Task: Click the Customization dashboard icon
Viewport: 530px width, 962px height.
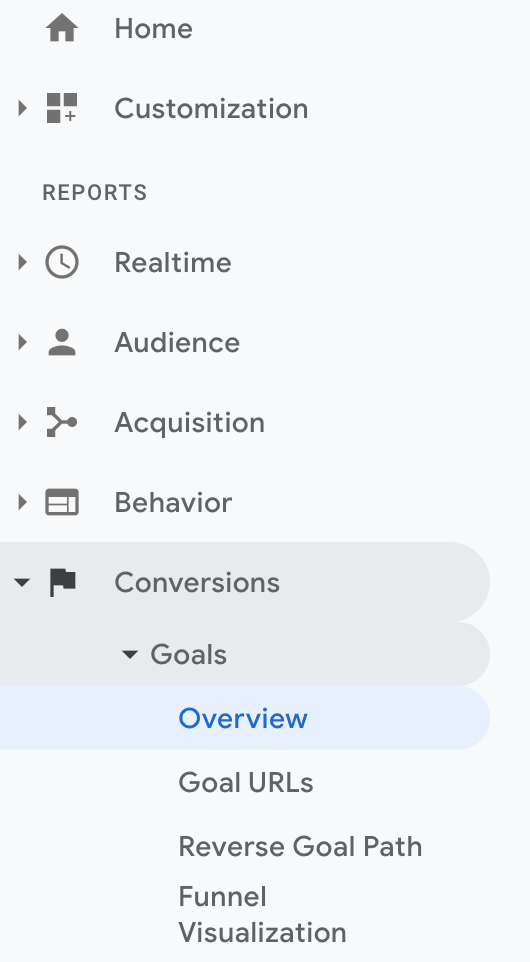Action: click(62, 108)
